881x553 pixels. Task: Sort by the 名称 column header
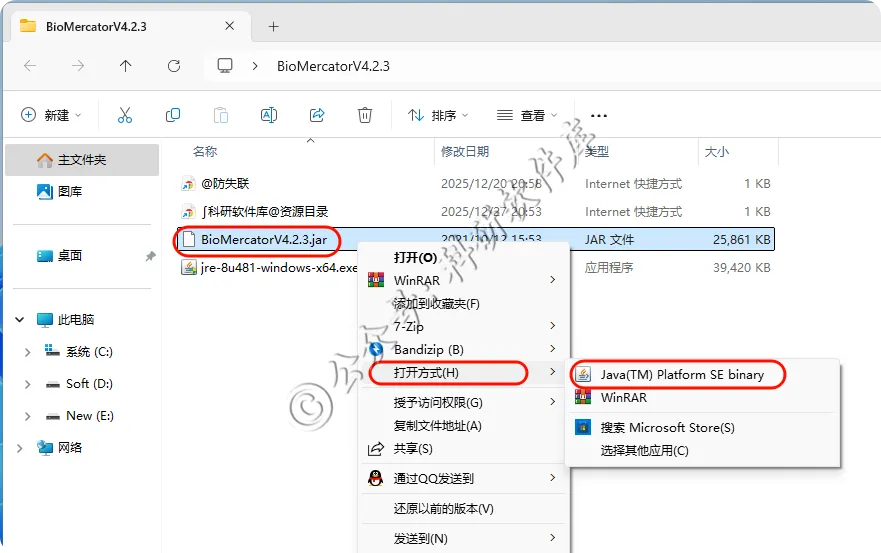(x=205, y=151)
